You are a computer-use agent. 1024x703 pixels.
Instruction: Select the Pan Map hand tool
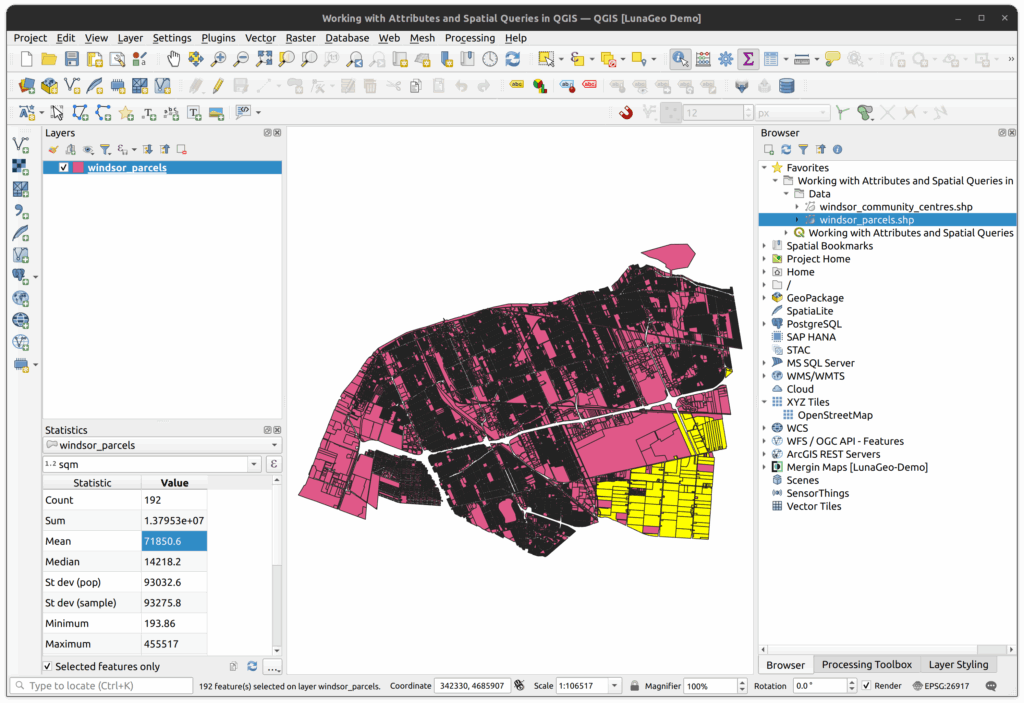(174, 60)
